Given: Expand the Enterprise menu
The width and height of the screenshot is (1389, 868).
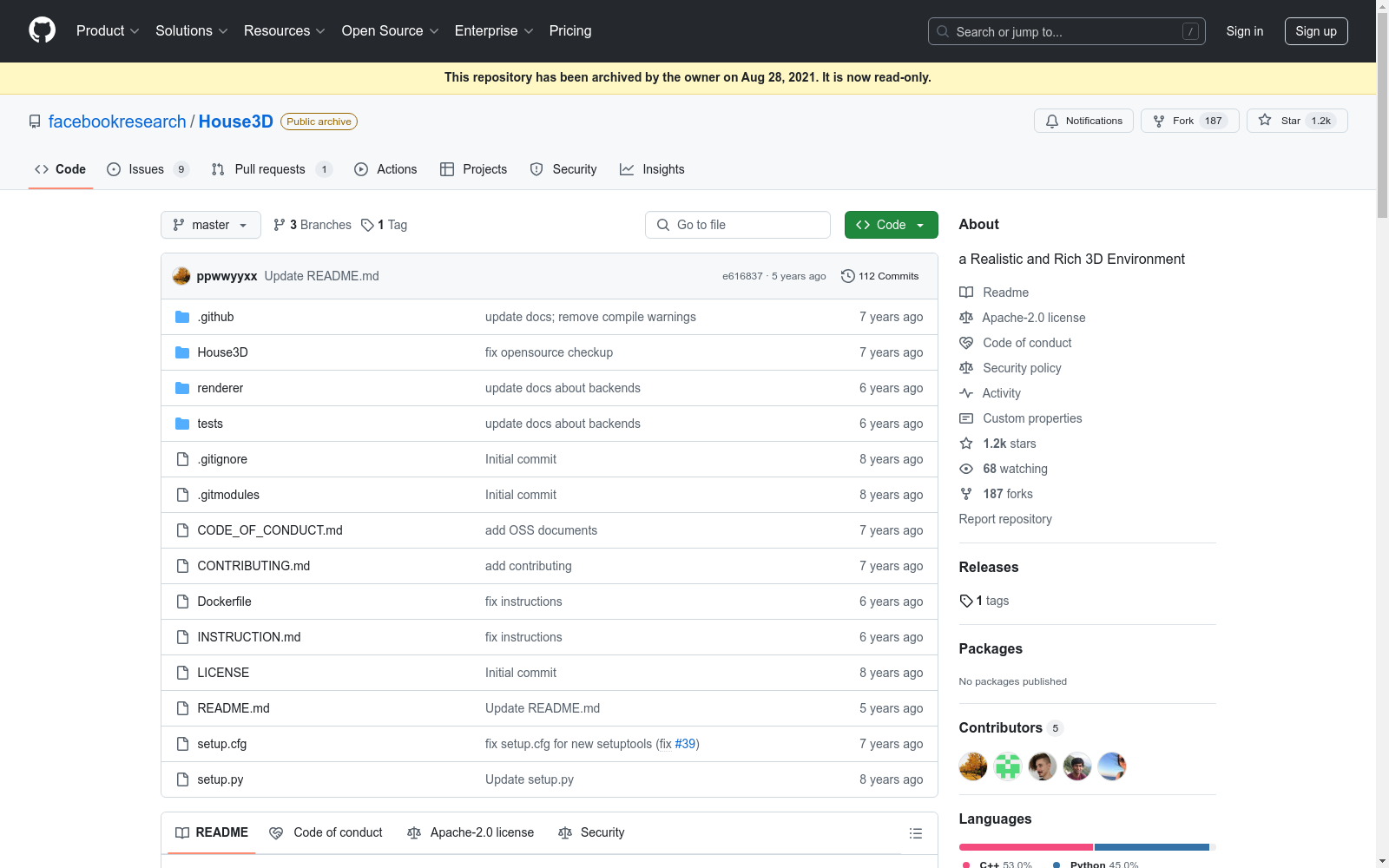Looking at the screenshot, I should click(x=494, y=31).
